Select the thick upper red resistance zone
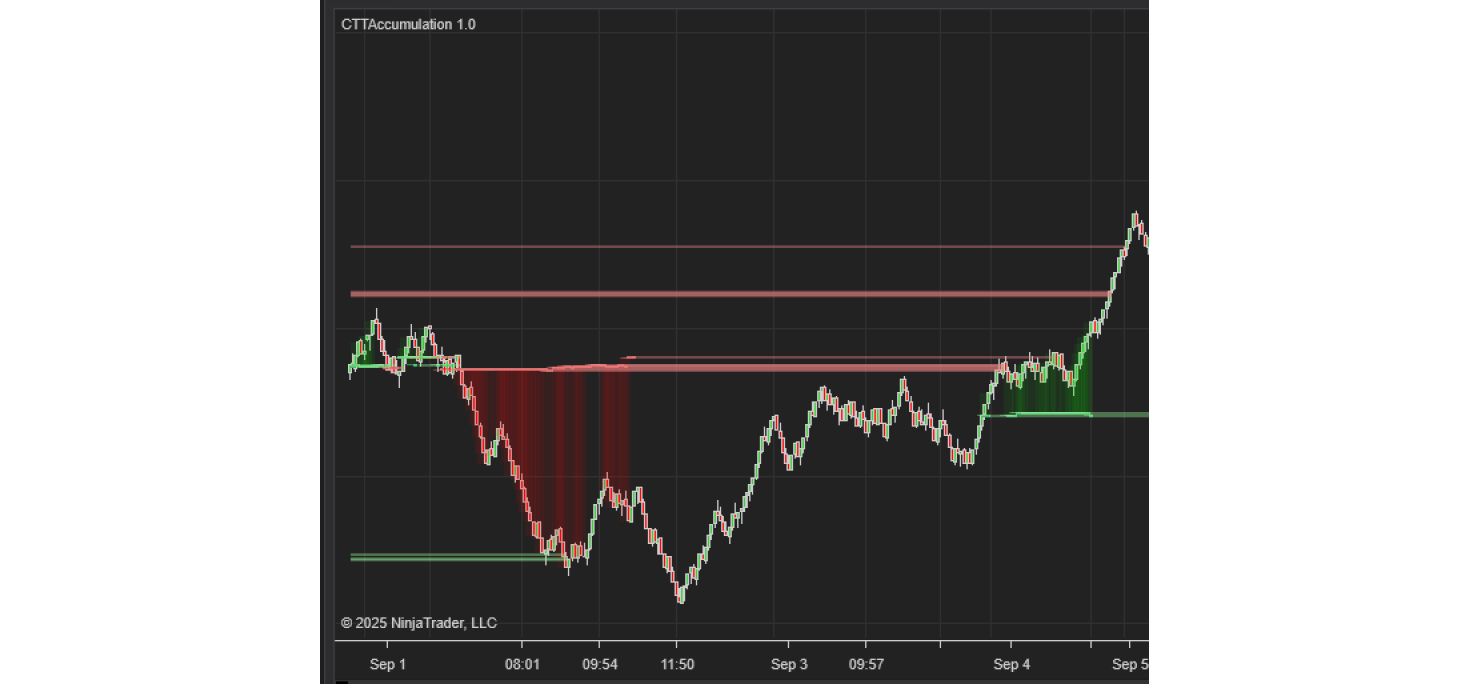Viewport: 1469px width, 684px height. (730, 294)
